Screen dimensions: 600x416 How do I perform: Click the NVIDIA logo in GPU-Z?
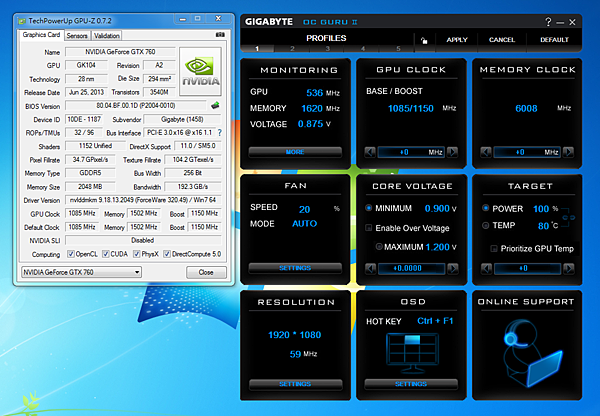(x=200, y=71)
